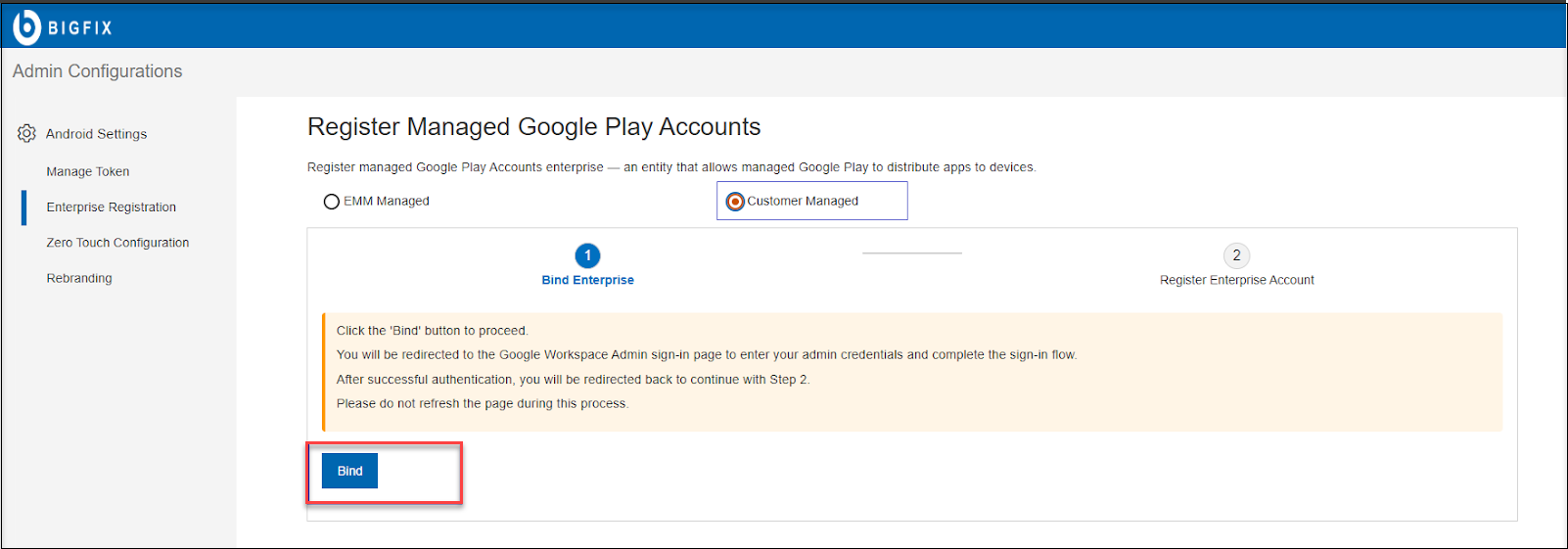Open Zero Touch Configuration
This screenshot has width=1568, height=549.
(117, 243)
